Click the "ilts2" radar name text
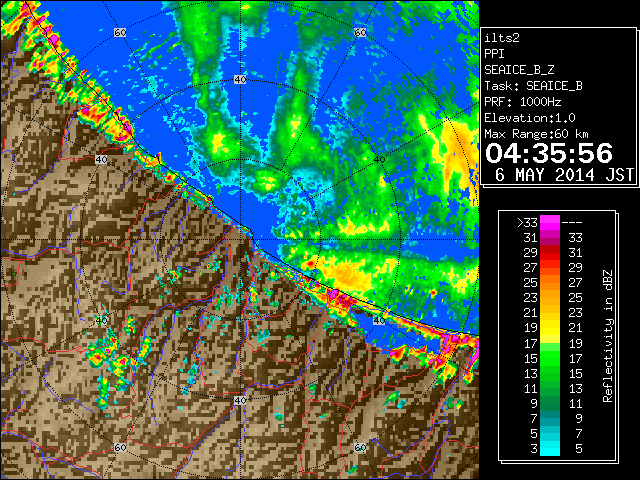This screenshot has width=640, height=480. pyautogui.click(x=502, y=38)
